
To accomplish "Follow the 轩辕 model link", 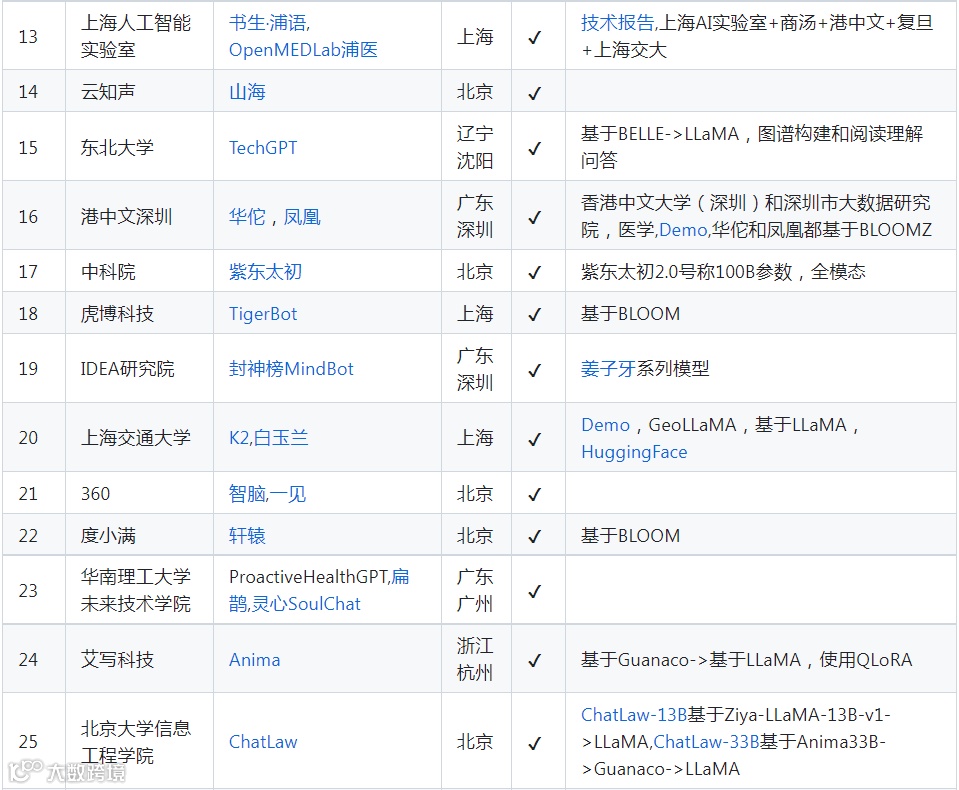I will pyautogui.click(x=247, y=536).
